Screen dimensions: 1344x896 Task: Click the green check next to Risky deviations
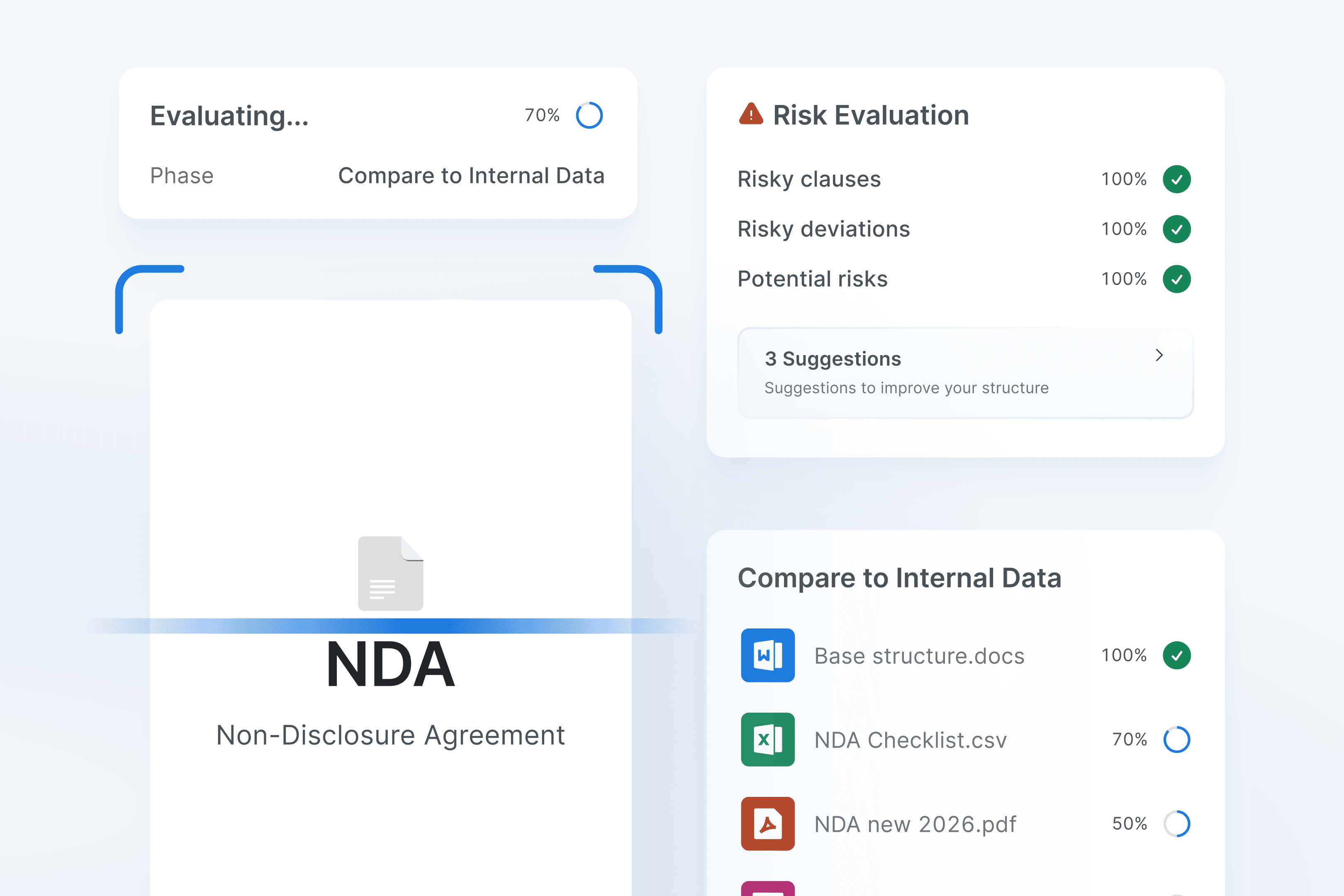coord(1176,229)
